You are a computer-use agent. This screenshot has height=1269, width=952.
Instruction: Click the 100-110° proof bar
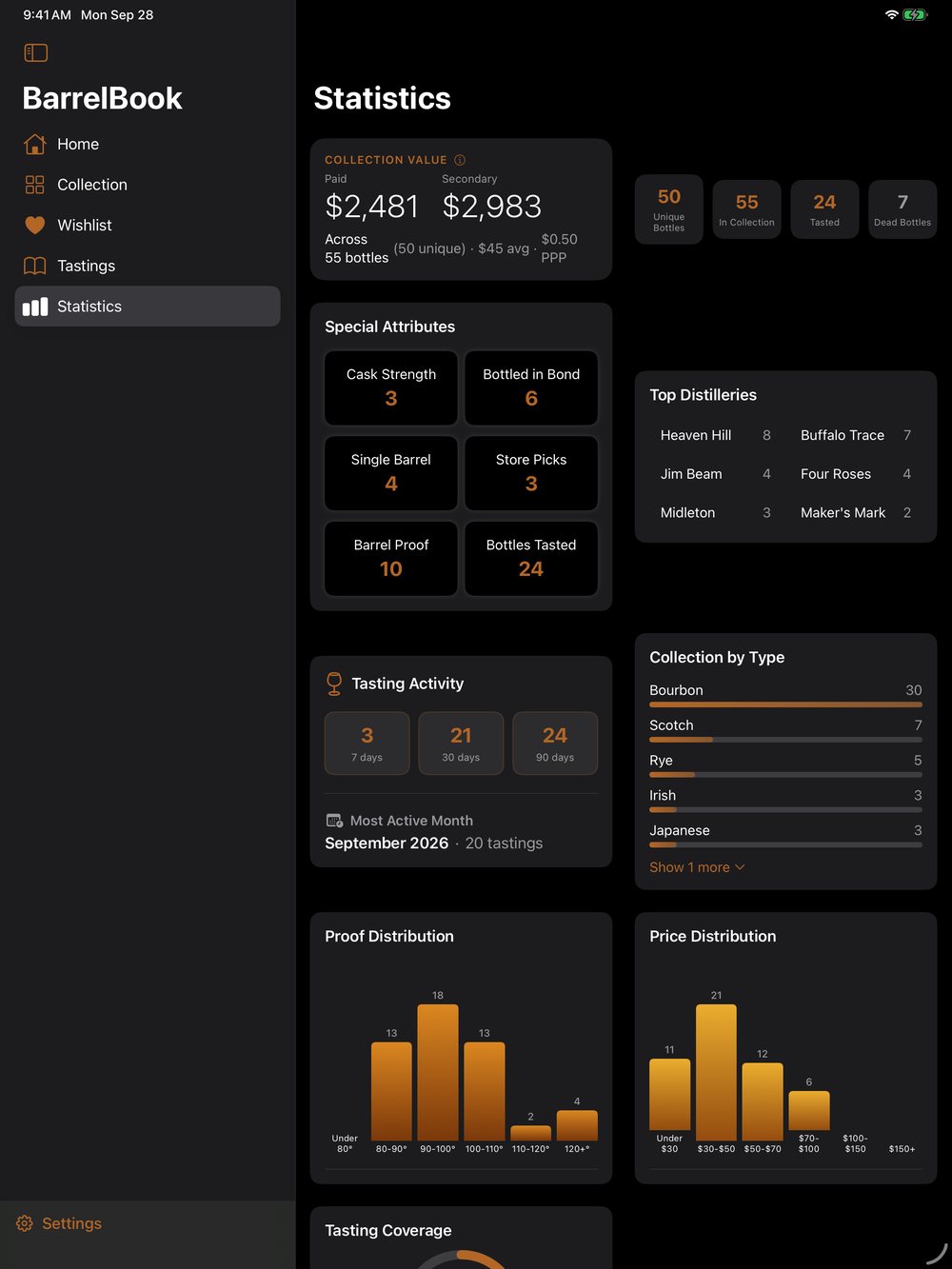coord(485,1091)
